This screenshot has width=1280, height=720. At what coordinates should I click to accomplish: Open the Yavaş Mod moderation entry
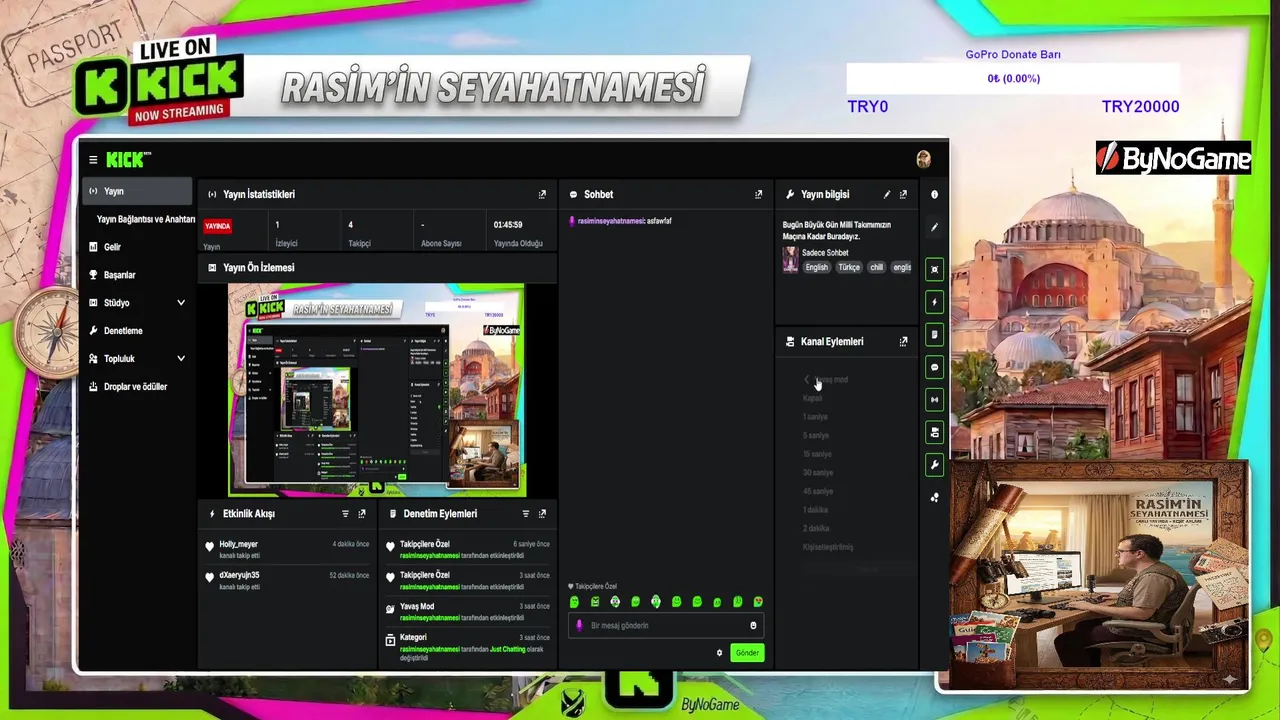[x=467, y=612]
